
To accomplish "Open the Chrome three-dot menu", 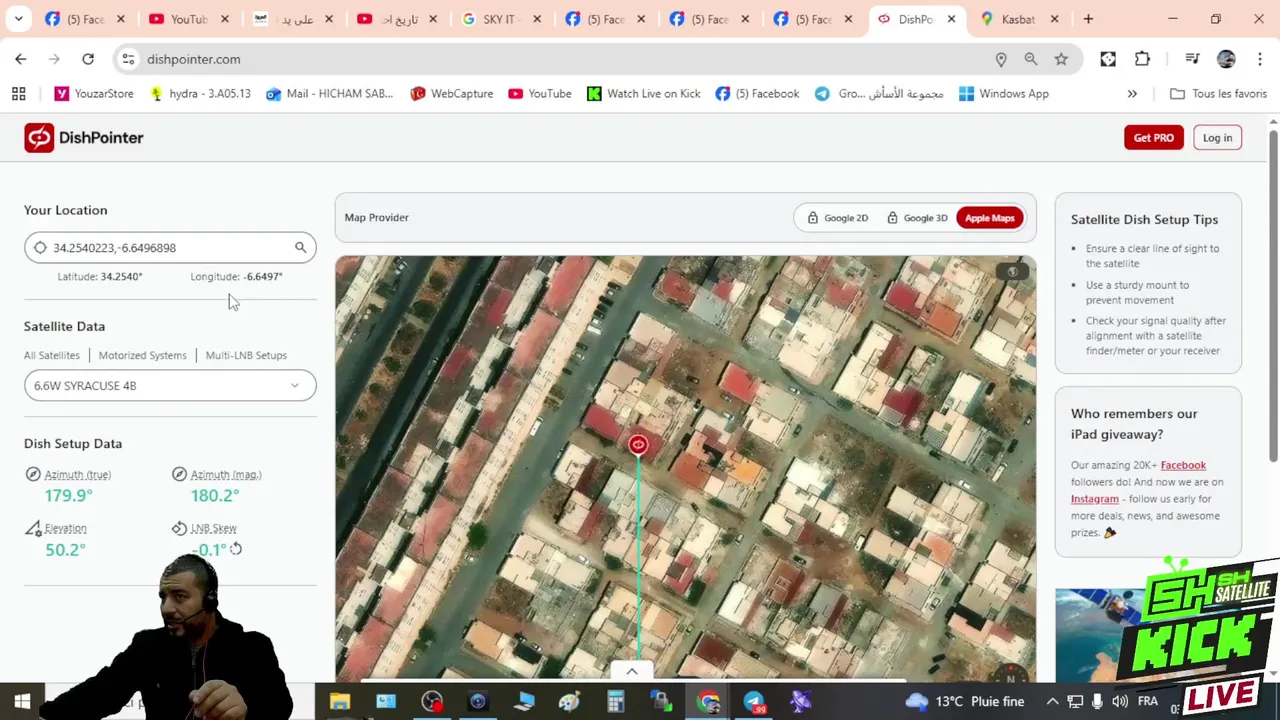I will tap(1260, 59).
